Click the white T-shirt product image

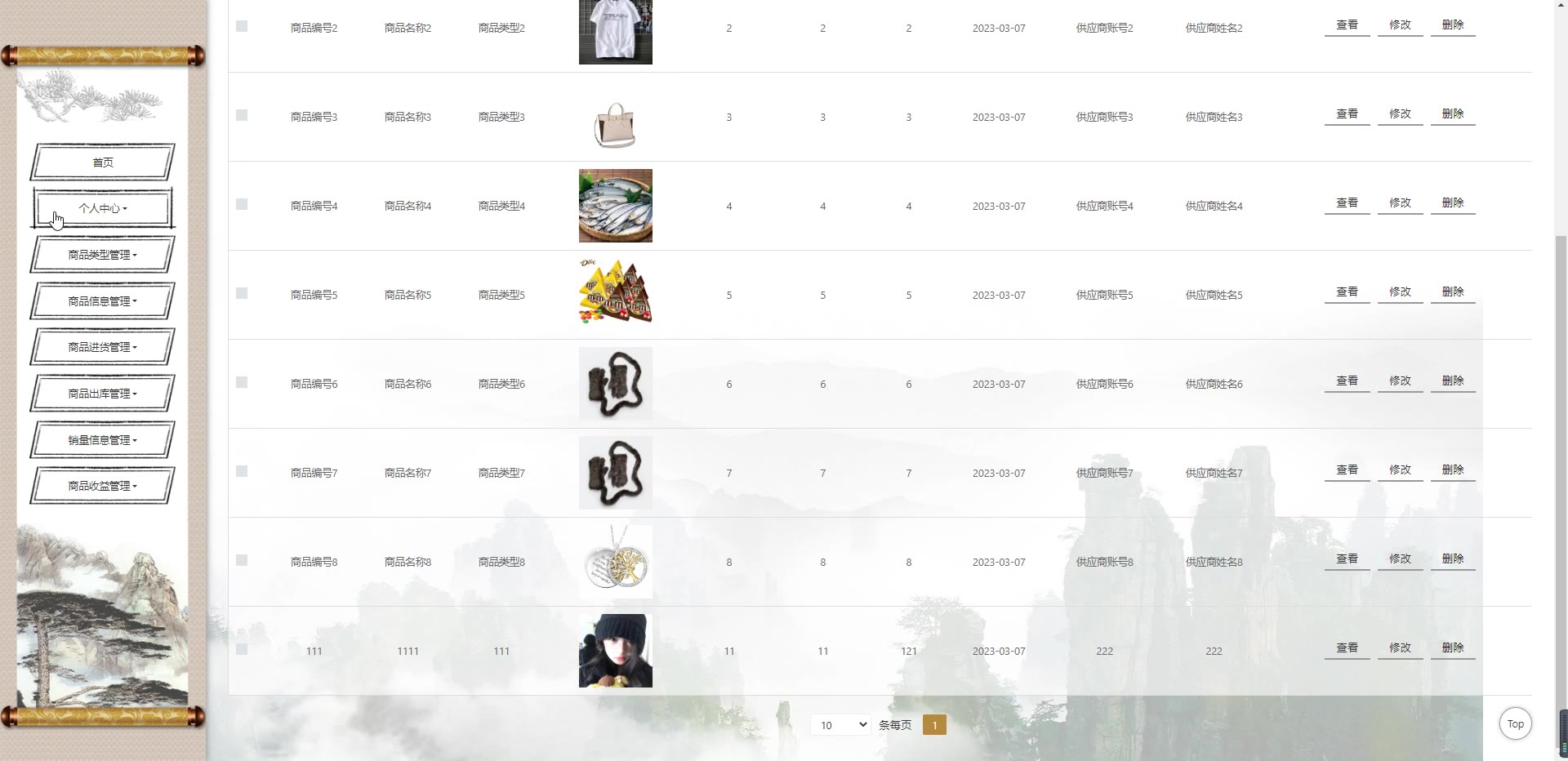coord(615,32)
